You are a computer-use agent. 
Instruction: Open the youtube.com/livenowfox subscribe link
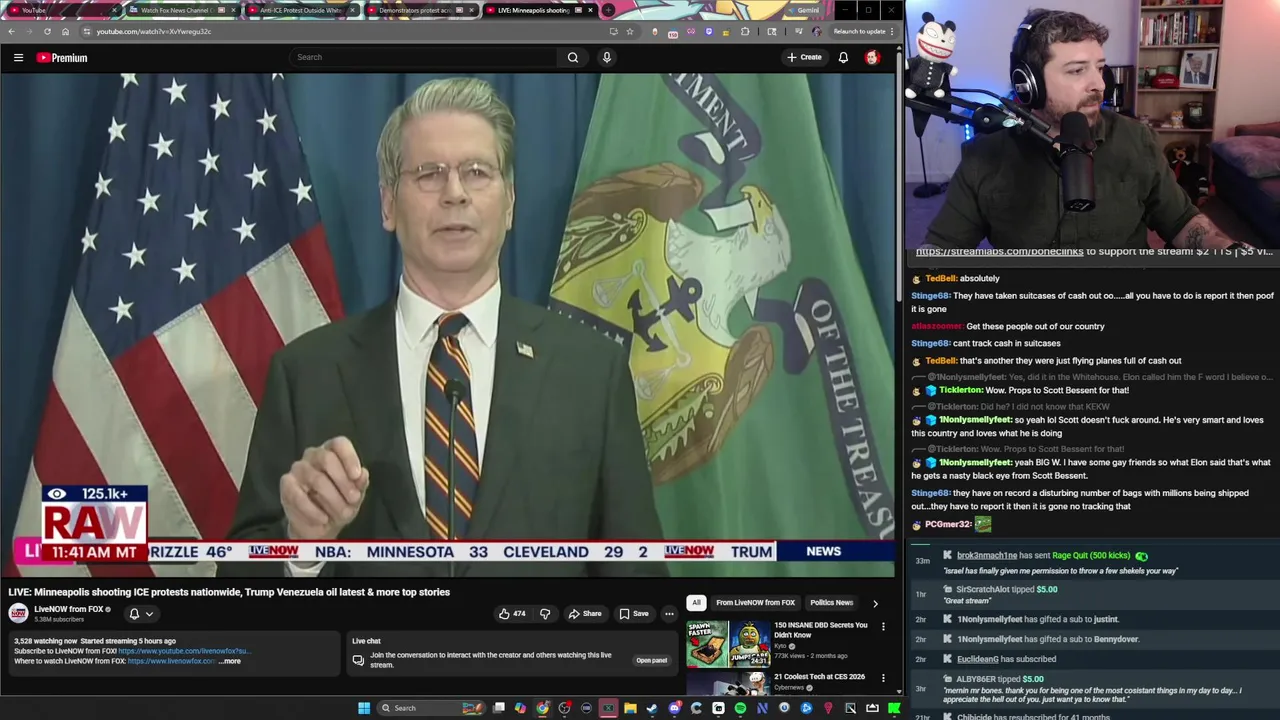coord(183,651)
